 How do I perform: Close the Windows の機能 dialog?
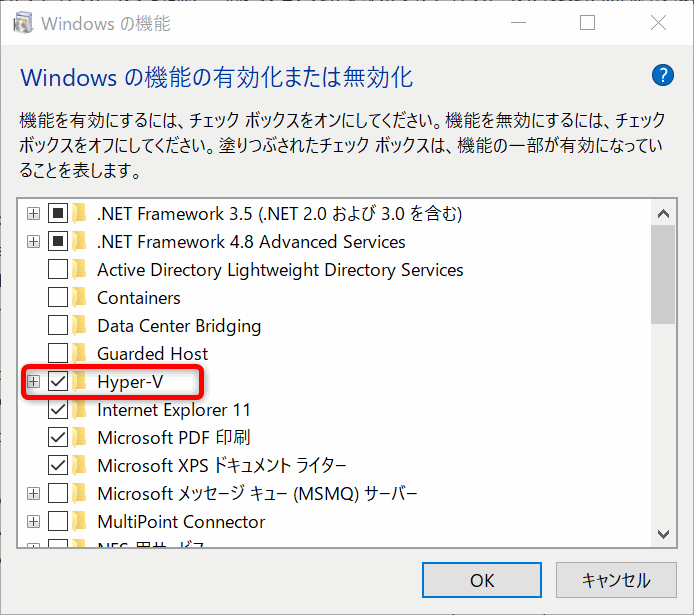[658, 23]
